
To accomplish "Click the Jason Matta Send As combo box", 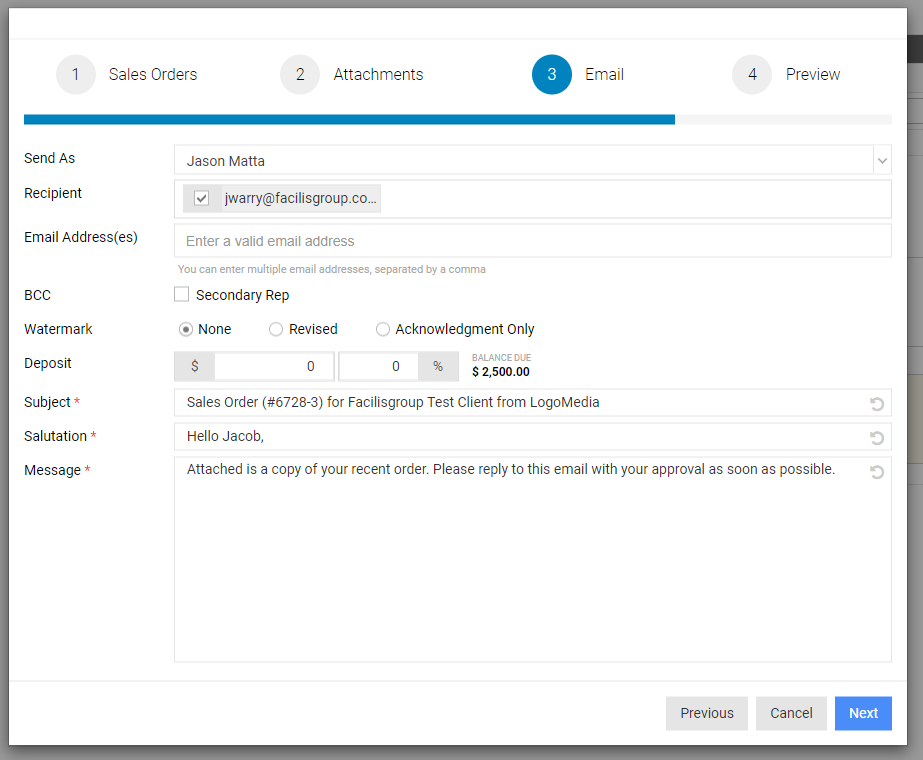I will pos(533,160).
